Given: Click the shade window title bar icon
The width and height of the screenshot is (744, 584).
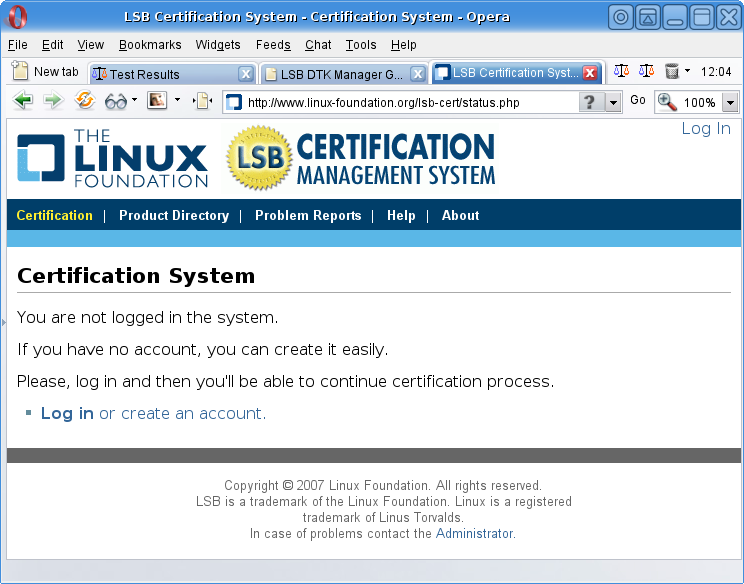Looking at the screenshot, I should 648,18.
